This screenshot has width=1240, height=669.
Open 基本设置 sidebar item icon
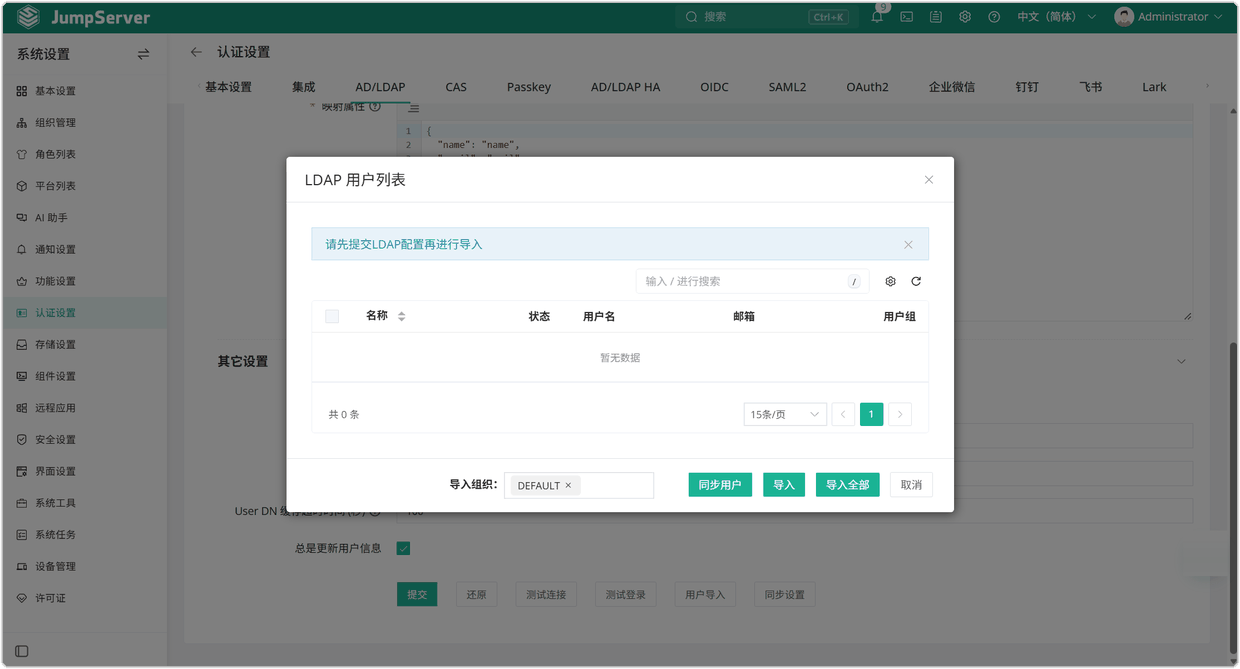point(22,91)
